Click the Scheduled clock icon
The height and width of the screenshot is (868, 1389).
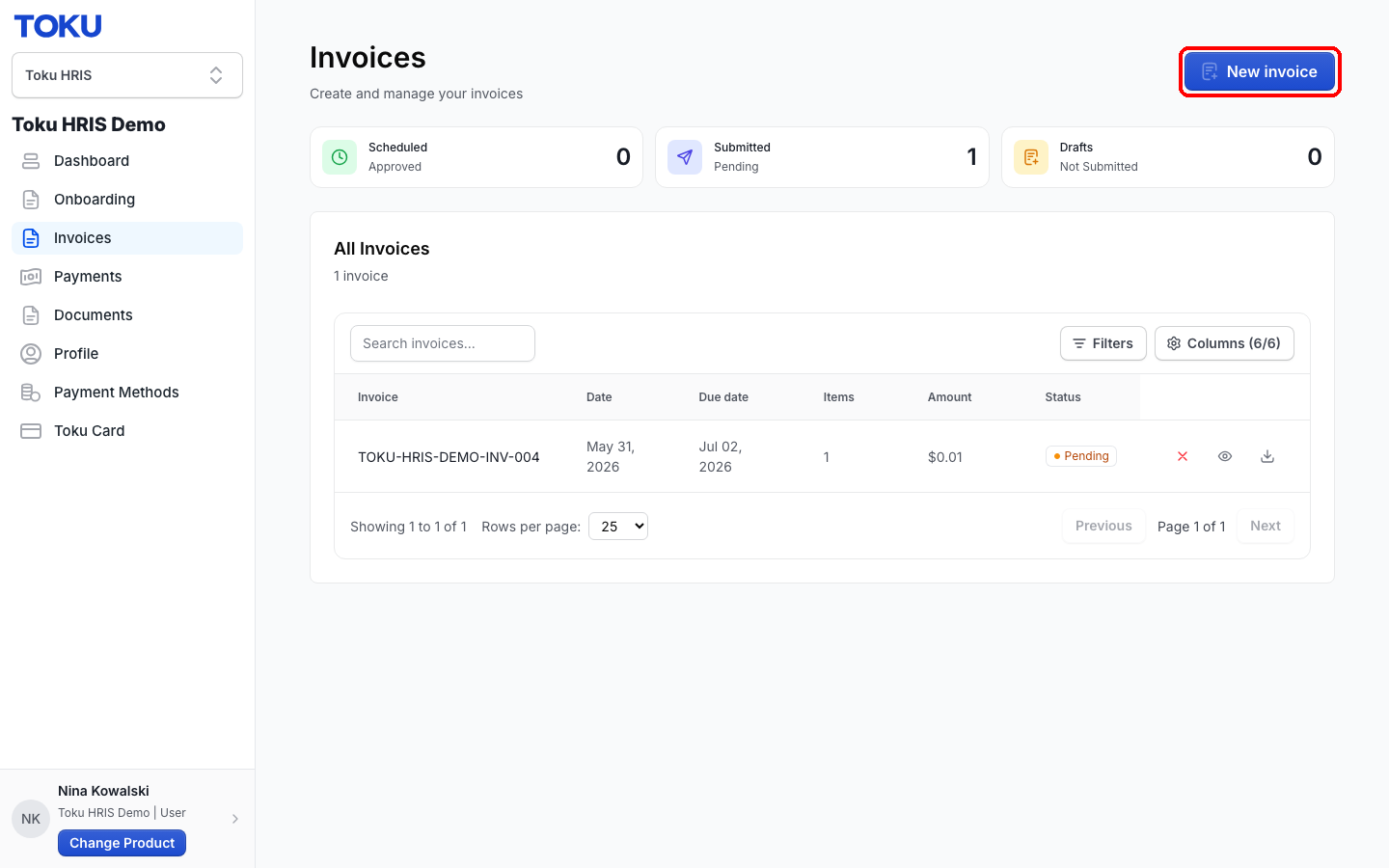tap(340, 157)
